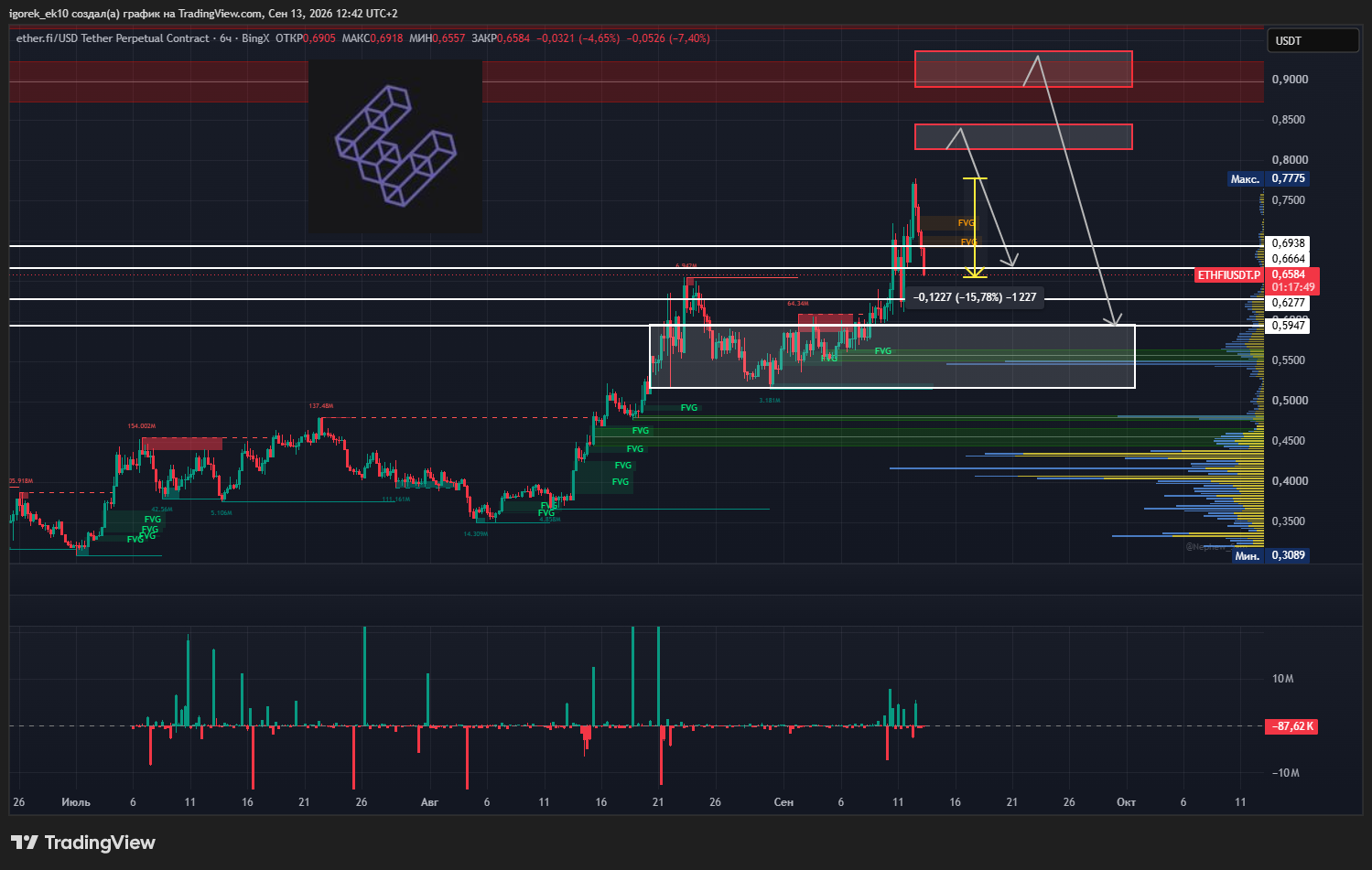
Task: Click the 154.002M liquidity level label
Action: 142,426
